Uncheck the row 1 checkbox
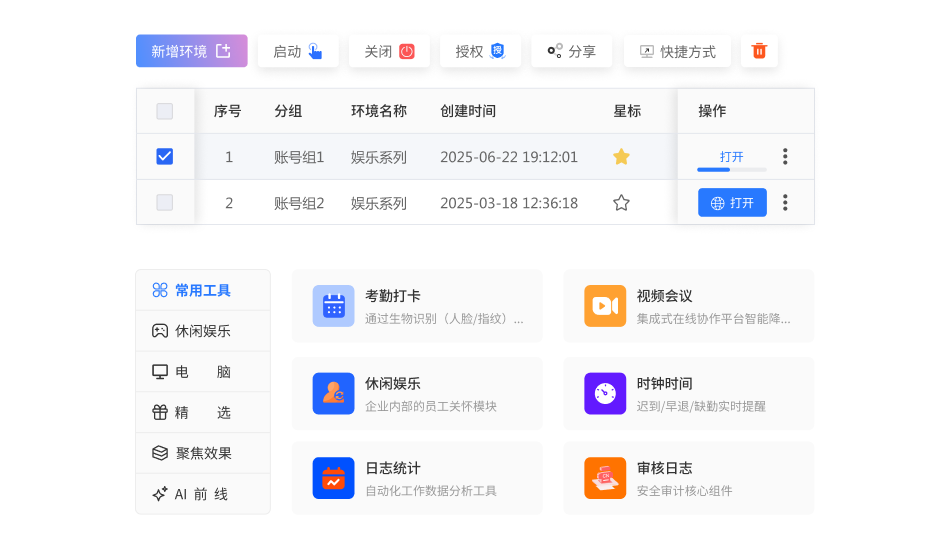Image resolution: width=950 pixels, height=550 pixels. [x=165, y=157]
